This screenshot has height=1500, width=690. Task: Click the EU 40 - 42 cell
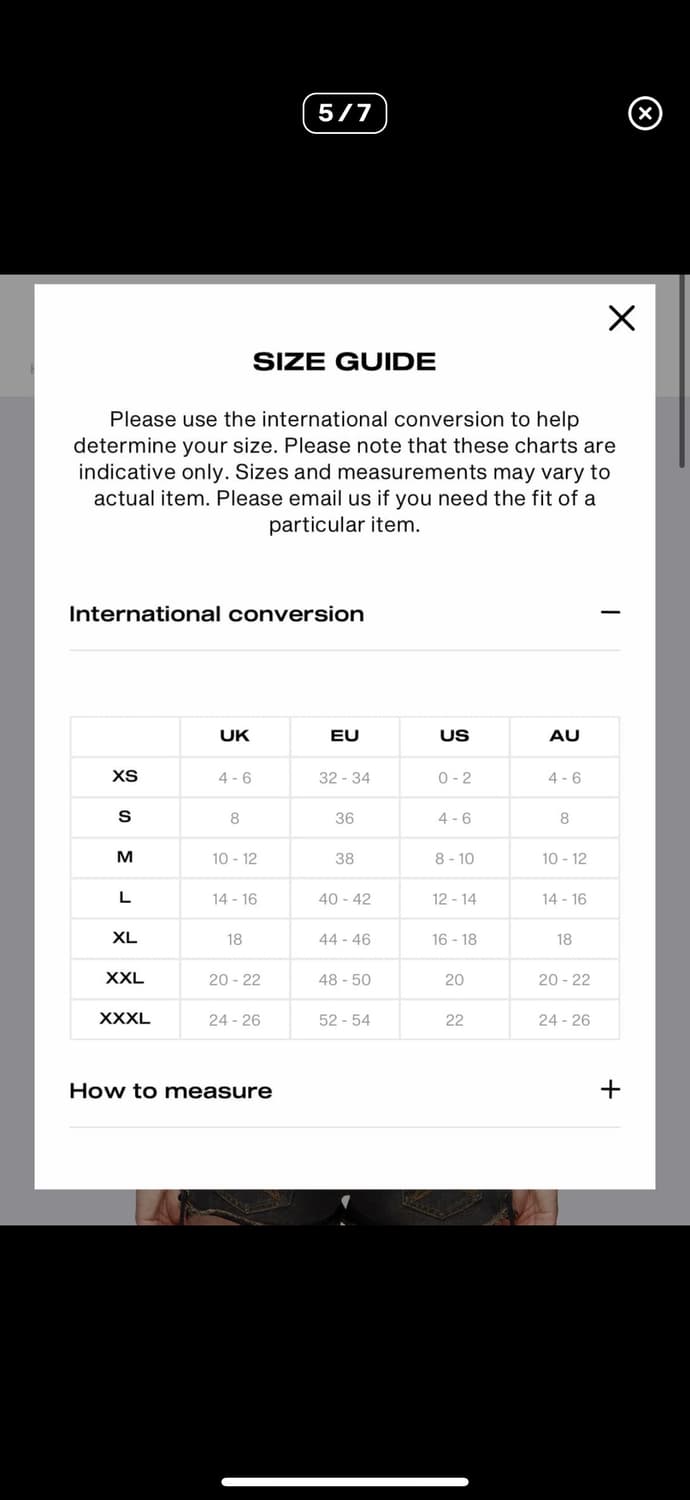(344, 899)
